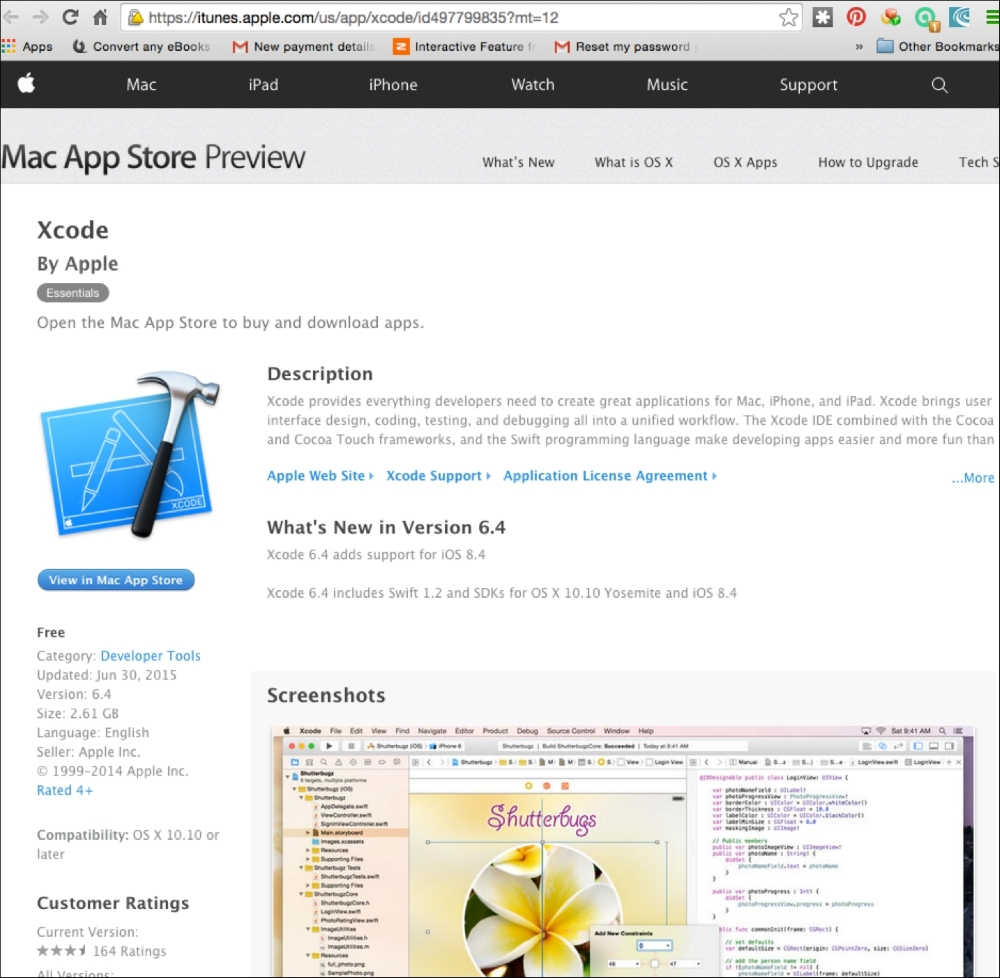Open the Other Bookmarks folder
1000x978 pixels.
(938, 47)
